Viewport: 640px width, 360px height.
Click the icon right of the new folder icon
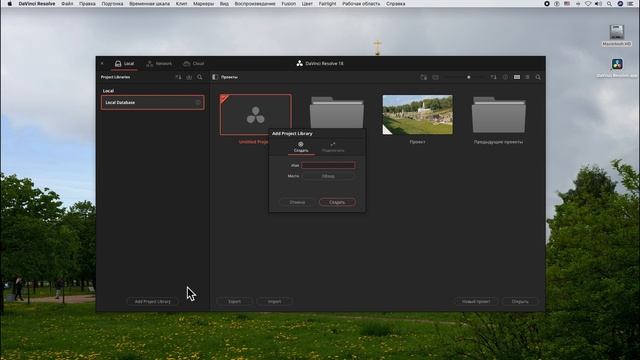436,77
